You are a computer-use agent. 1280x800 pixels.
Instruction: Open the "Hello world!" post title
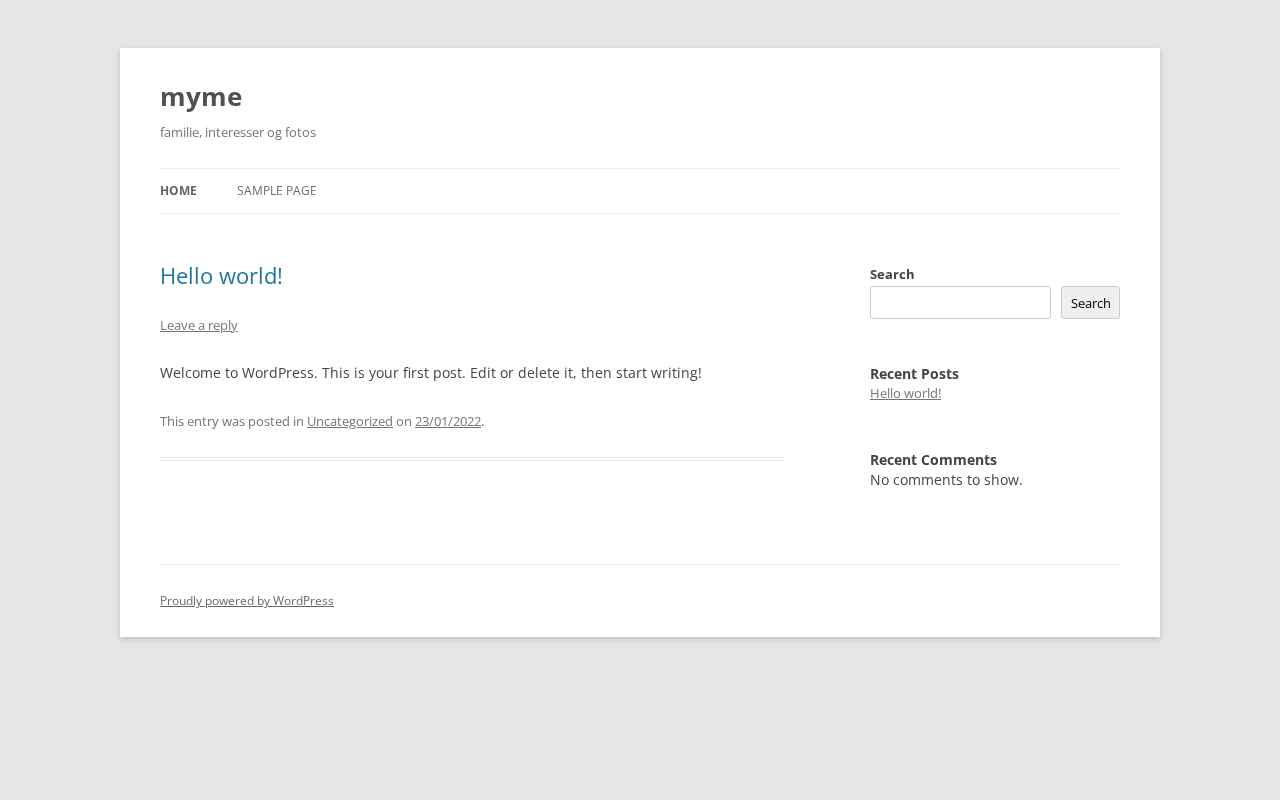click(221, 276)
